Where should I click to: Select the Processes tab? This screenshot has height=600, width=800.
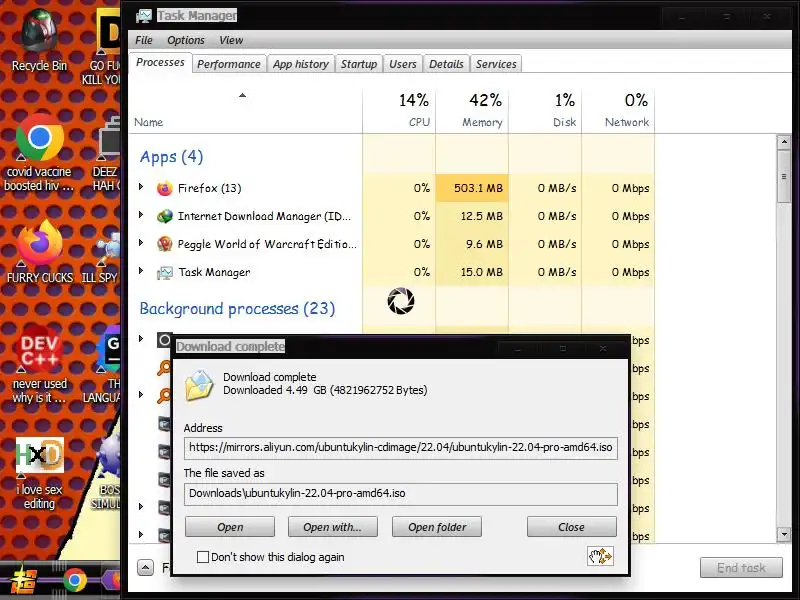[160, 63]
